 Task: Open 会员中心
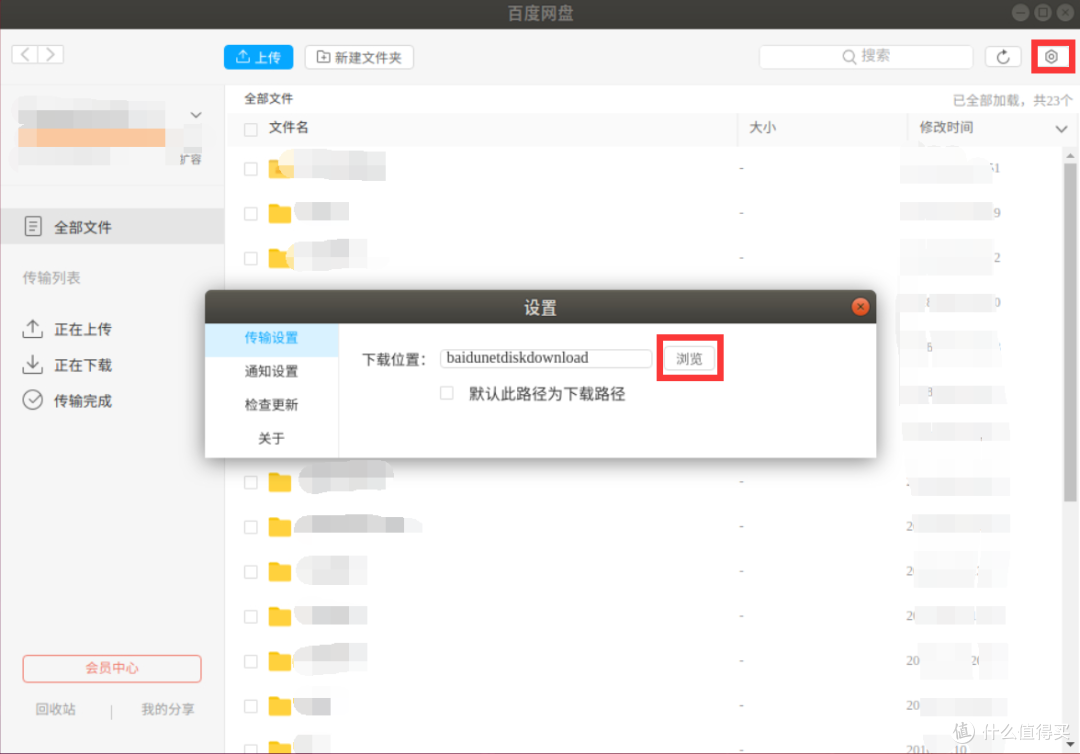pyautogui.click(x=112, y=668)
